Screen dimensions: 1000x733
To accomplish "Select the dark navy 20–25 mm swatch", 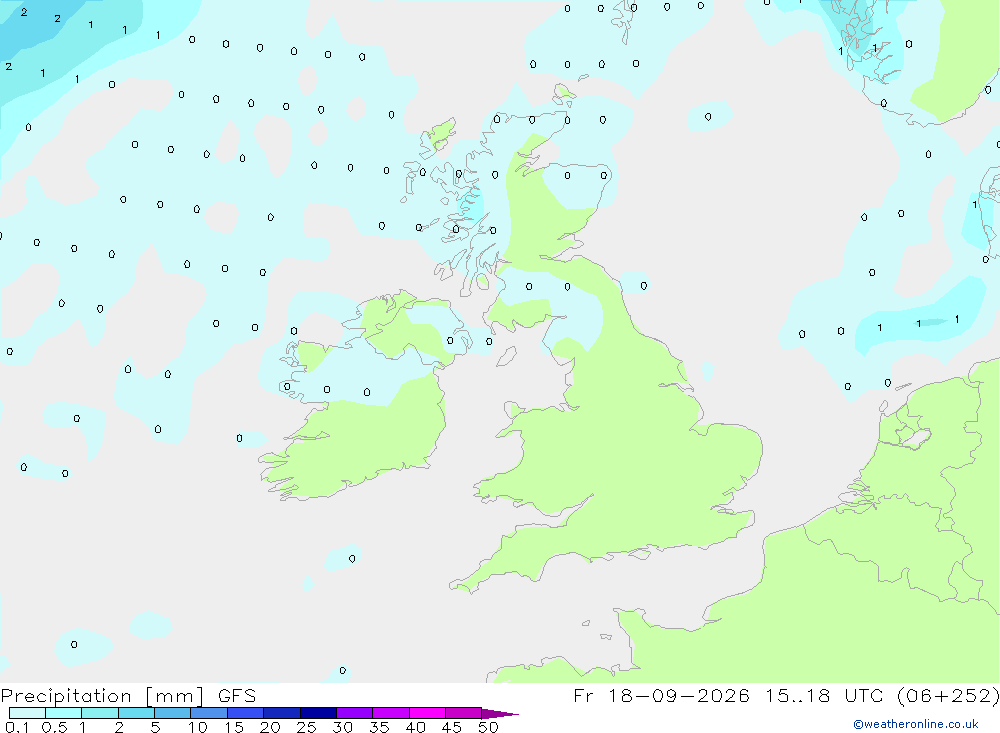I will click(282, 713).
